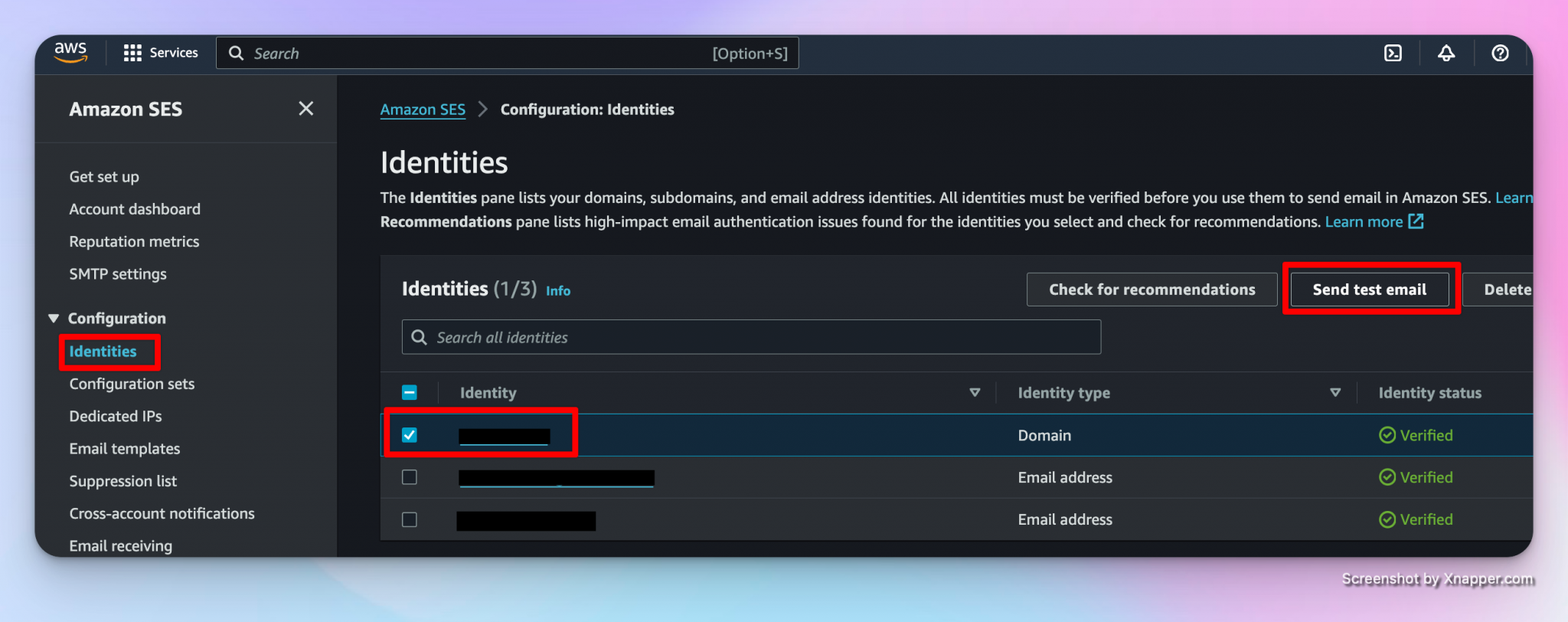The height and width of the screenshot is (622, 1568).
Task: Close the Amazon SES sidebar panel
Action: 305,109
